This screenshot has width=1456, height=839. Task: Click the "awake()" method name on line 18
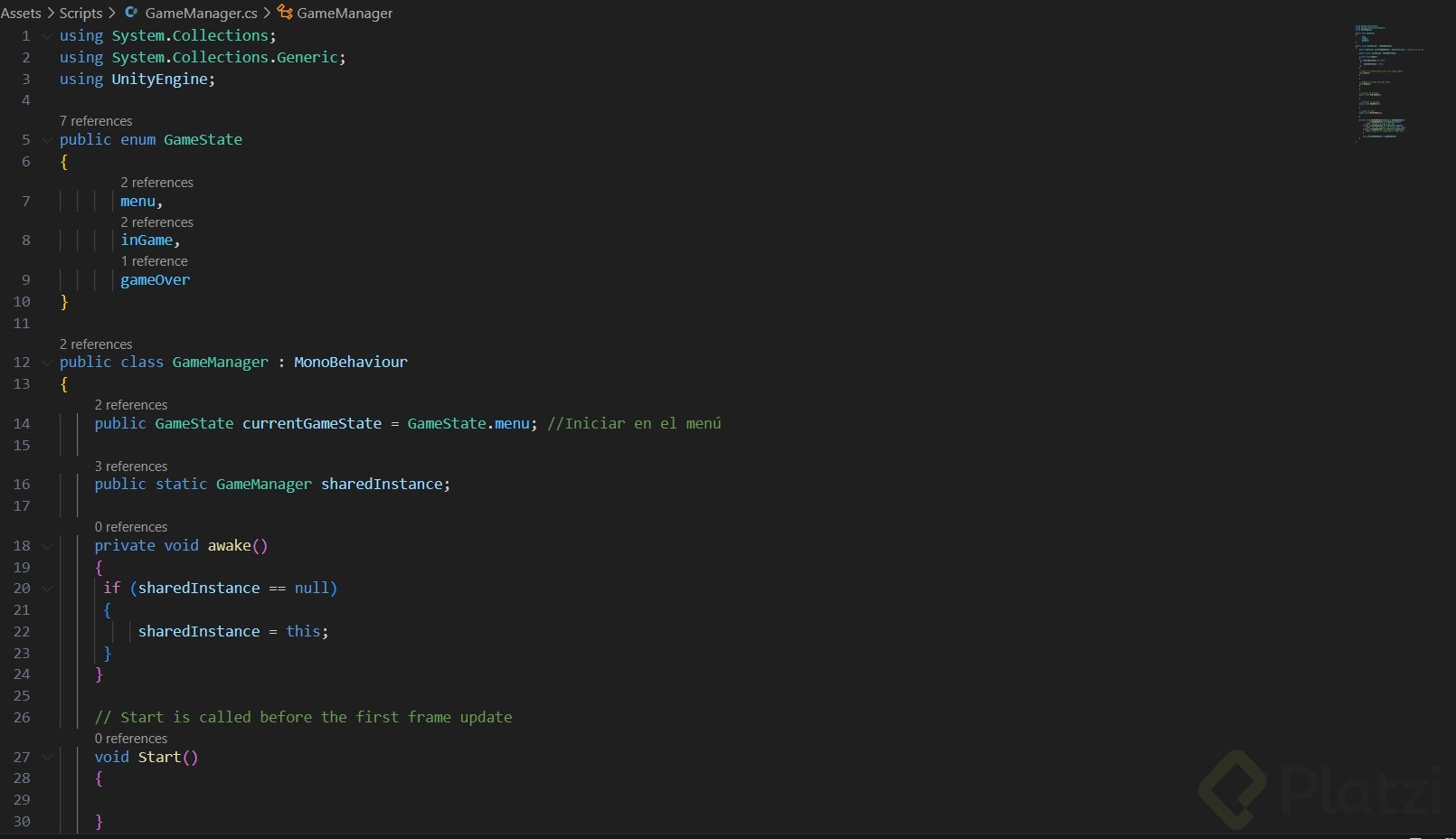tap(238, 546)
